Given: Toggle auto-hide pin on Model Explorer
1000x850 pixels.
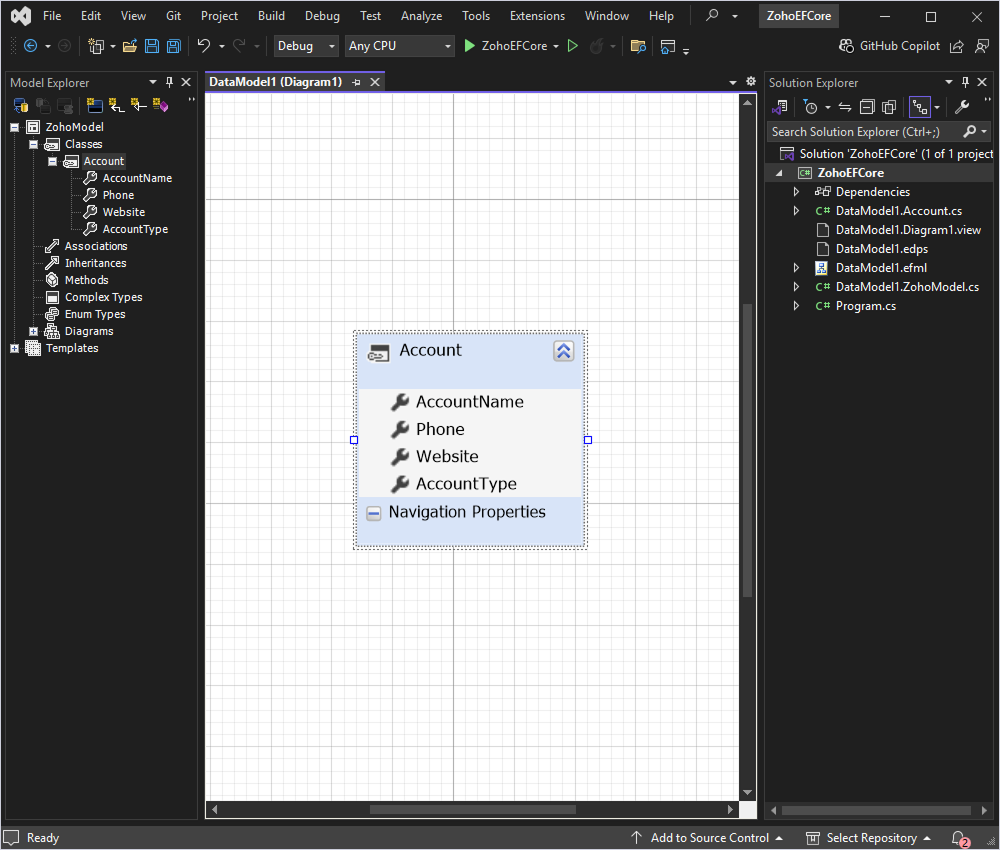Looking at the screenshot, I should pos(169,82).
